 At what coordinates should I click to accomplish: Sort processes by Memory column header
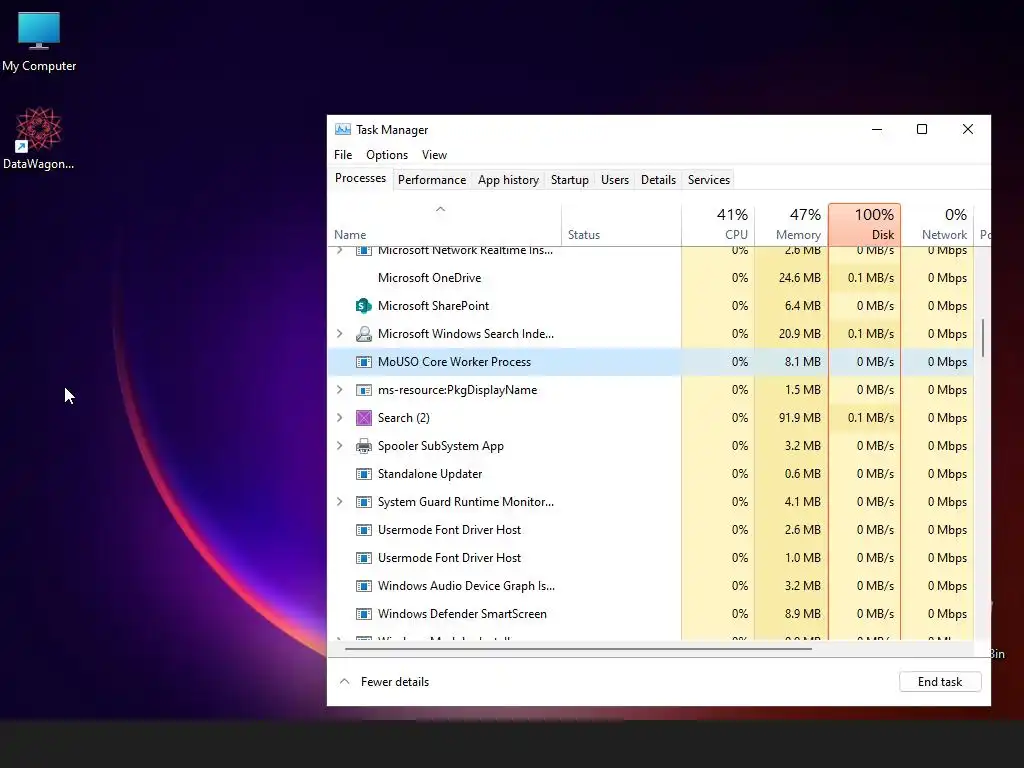(x=792, y=224)
